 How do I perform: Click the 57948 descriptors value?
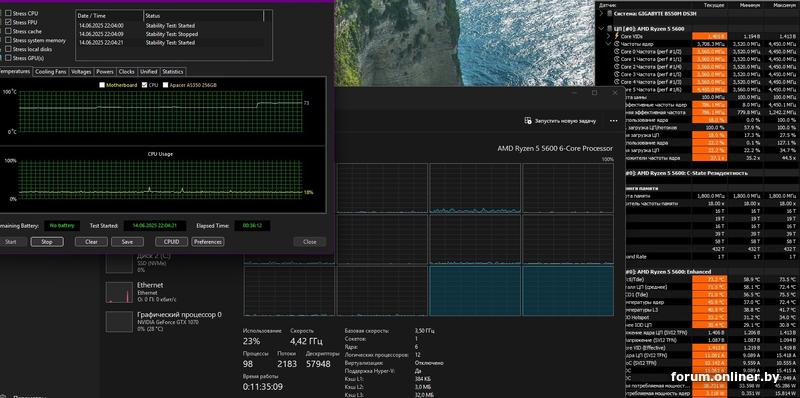(x=318, y=364)
